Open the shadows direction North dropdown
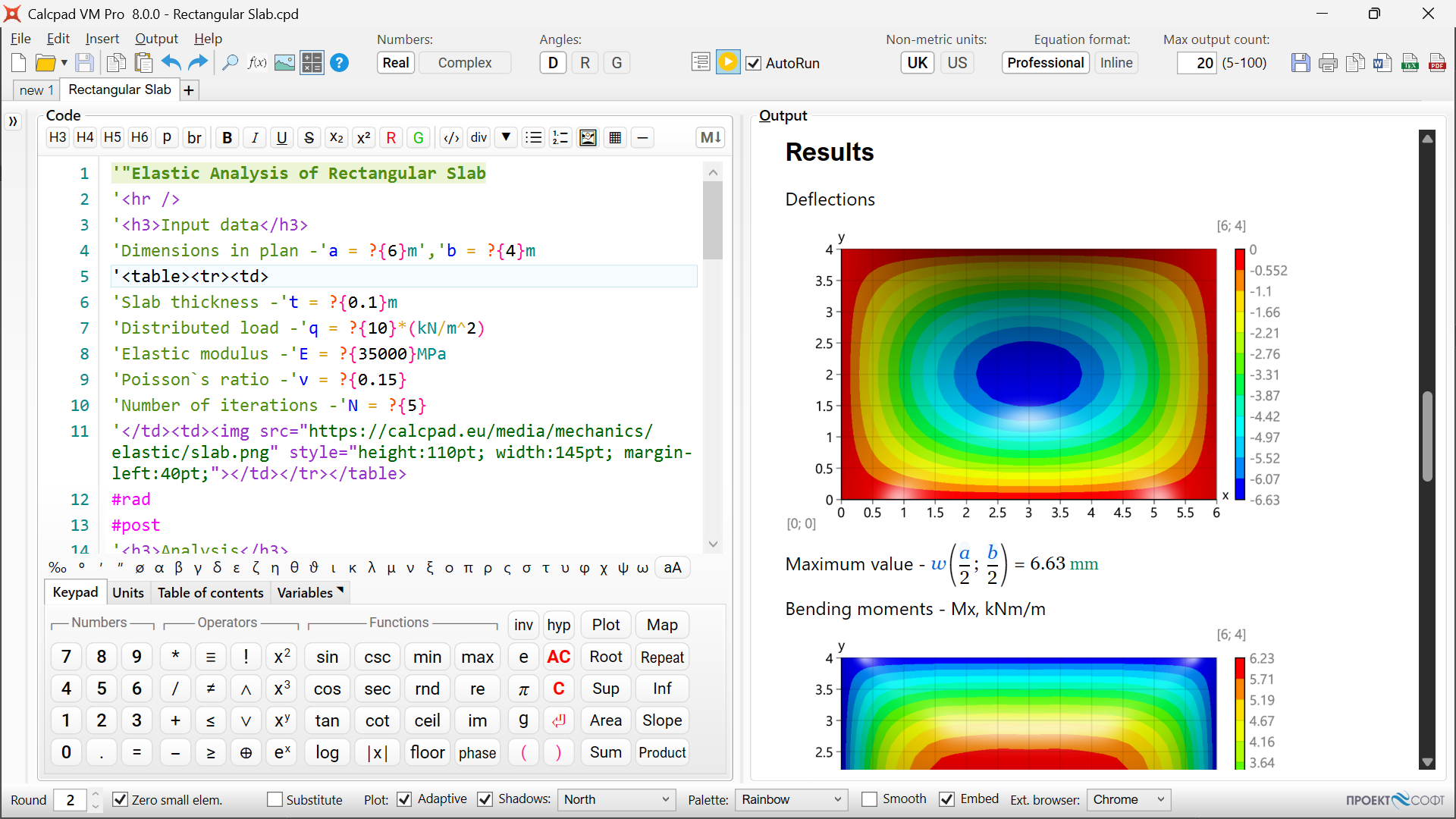Image resolution: width=1456 pixels, height=819 pixels. point(617,799)
